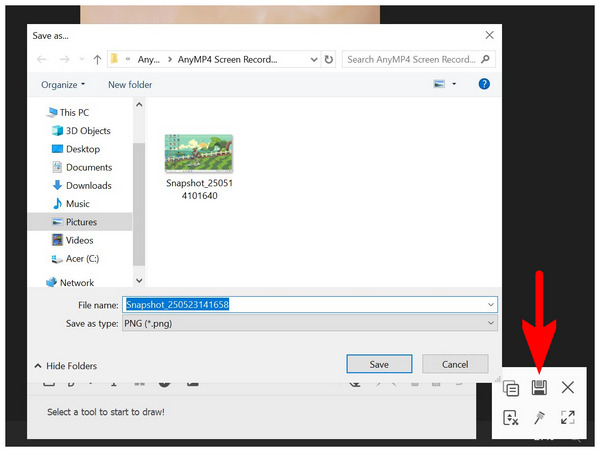
Task: Select Acer (C:) drive
Action: [75, 258]
